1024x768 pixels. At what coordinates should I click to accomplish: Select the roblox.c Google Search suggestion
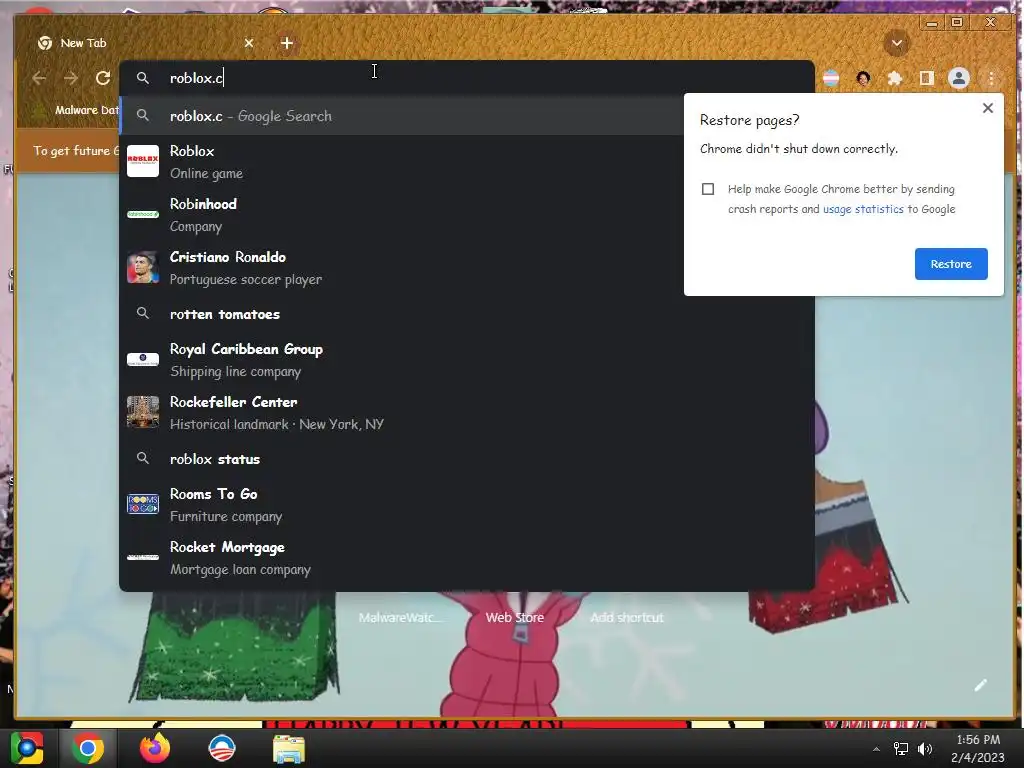pos(402,116)
